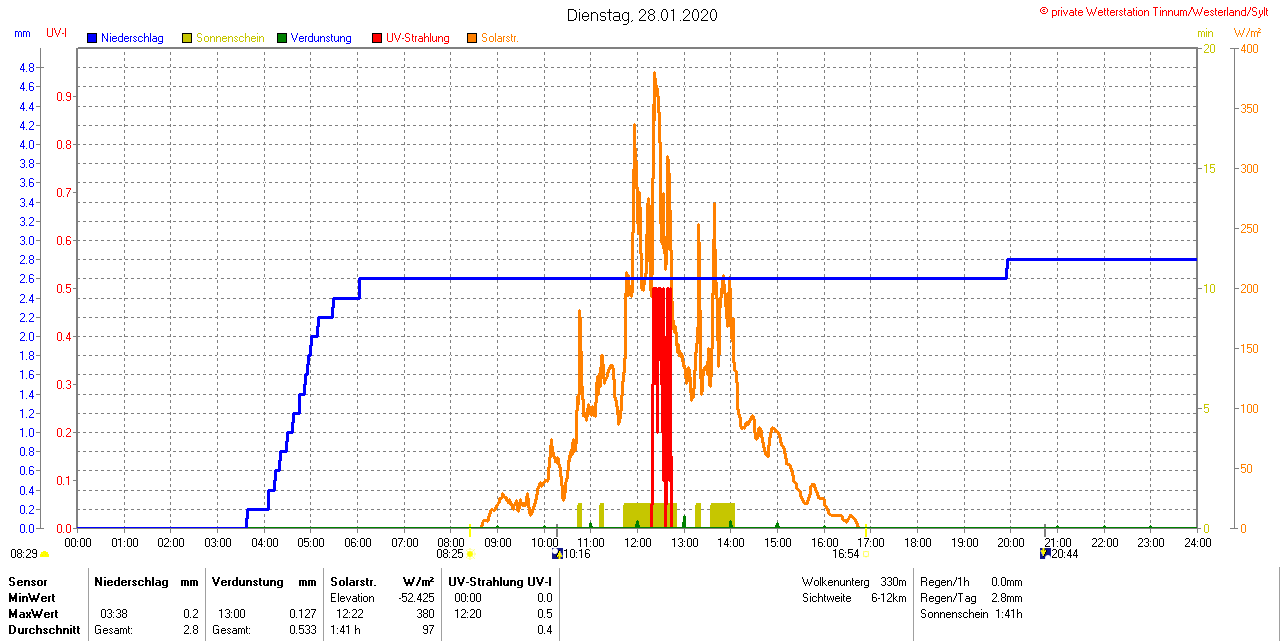Select the Solarstr. legend label
This screenshot has width=1280, height=641.
click(x=500, y=38)
